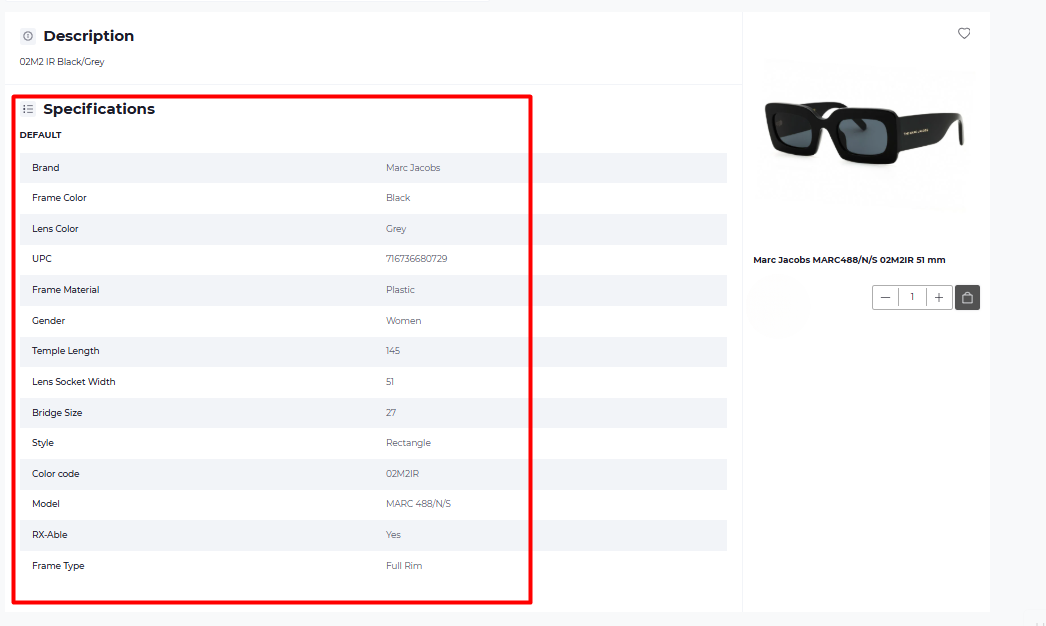Click the Gender row label
This screenshot has height=626, width=1046.
click(x=49, y=320)
